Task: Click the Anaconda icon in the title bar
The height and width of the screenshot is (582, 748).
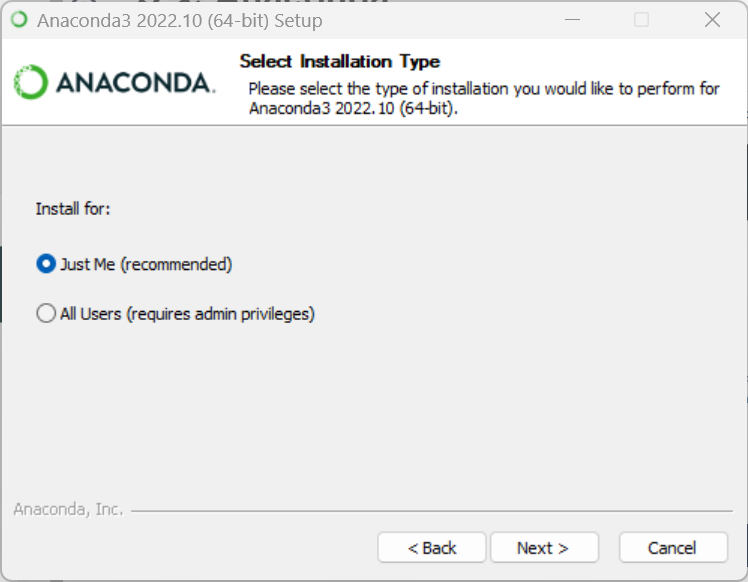Action: pyautogui.click(x=20, y=20)
